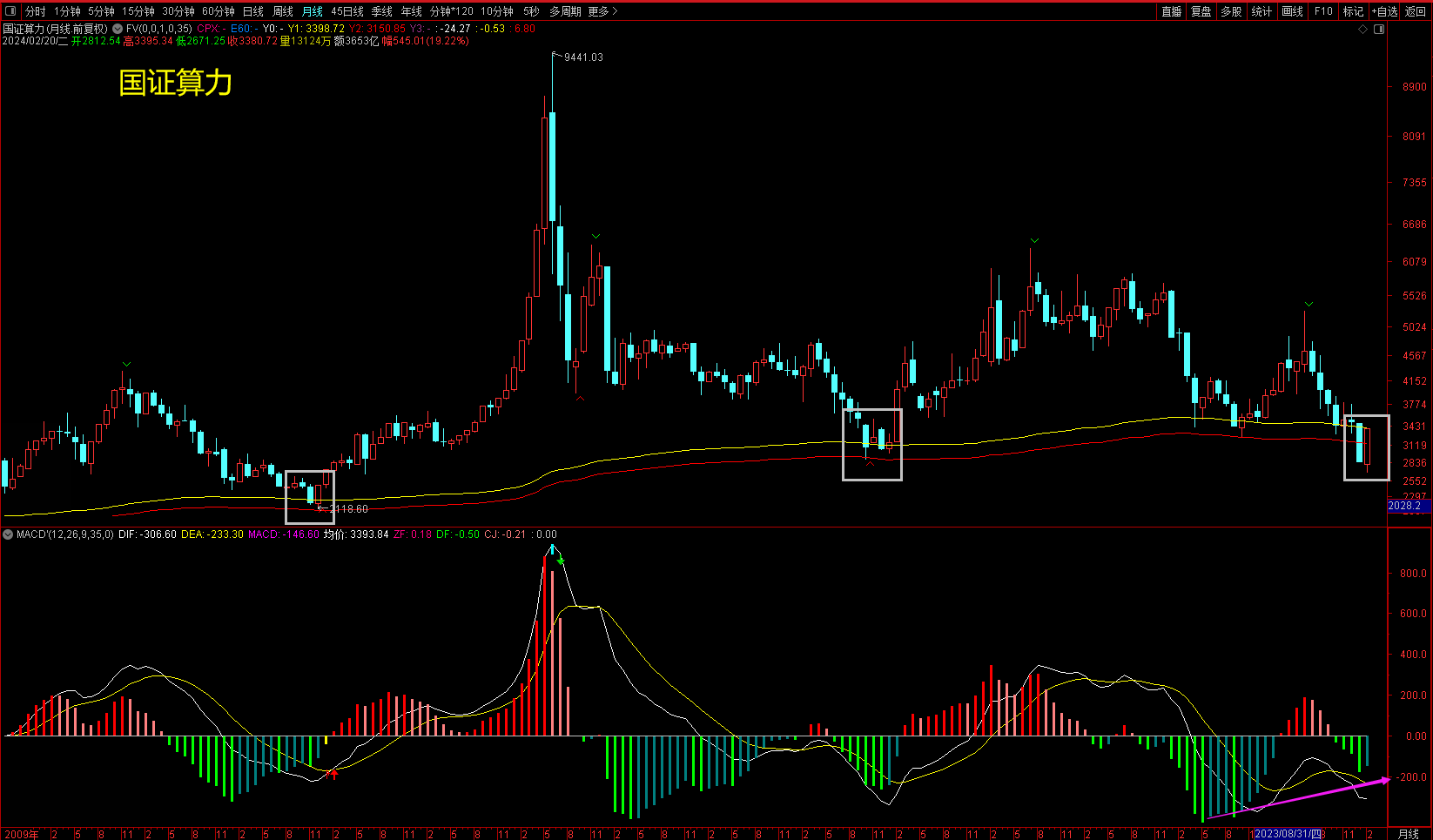1433x840 pixels.
Task: Open the MACD indicator dropdown arrow
Action: (8, 534)
